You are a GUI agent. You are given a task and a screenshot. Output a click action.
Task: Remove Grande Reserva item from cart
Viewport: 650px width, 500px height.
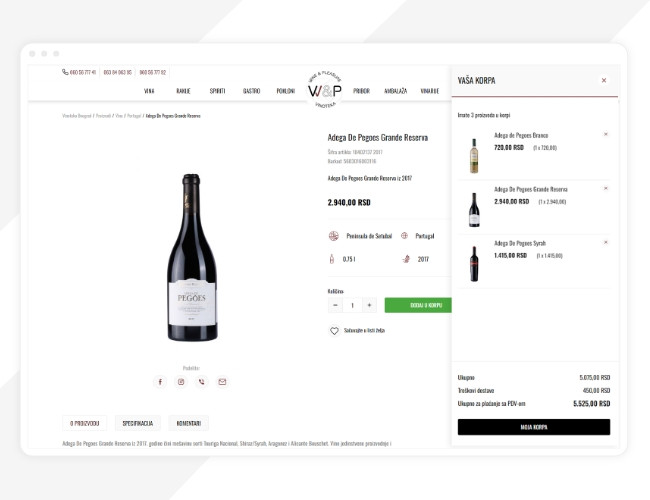coord(606,188)
